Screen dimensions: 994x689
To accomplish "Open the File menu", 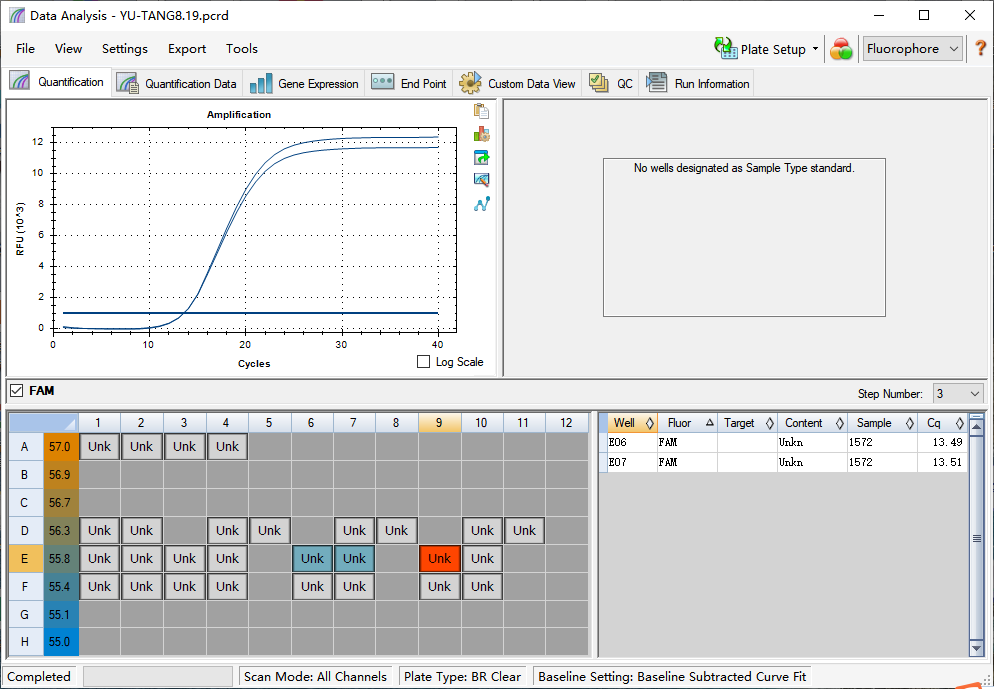I will (25, 49).
